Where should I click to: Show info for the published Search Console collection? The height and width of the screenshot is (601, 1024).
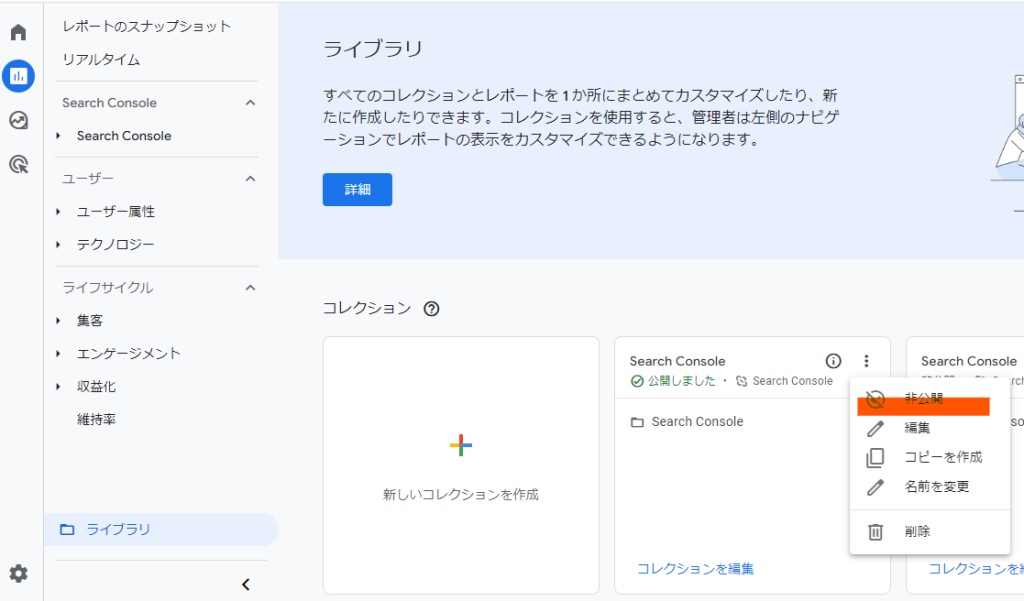(833, 361)
